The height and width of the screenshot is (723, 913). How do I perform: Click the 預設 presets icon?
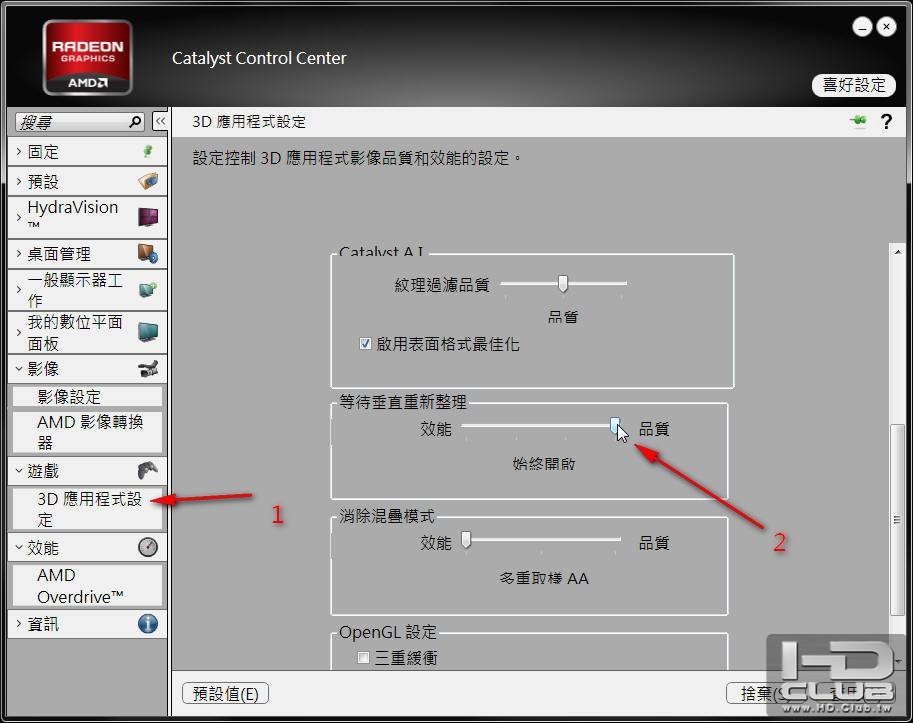[148, 181]
